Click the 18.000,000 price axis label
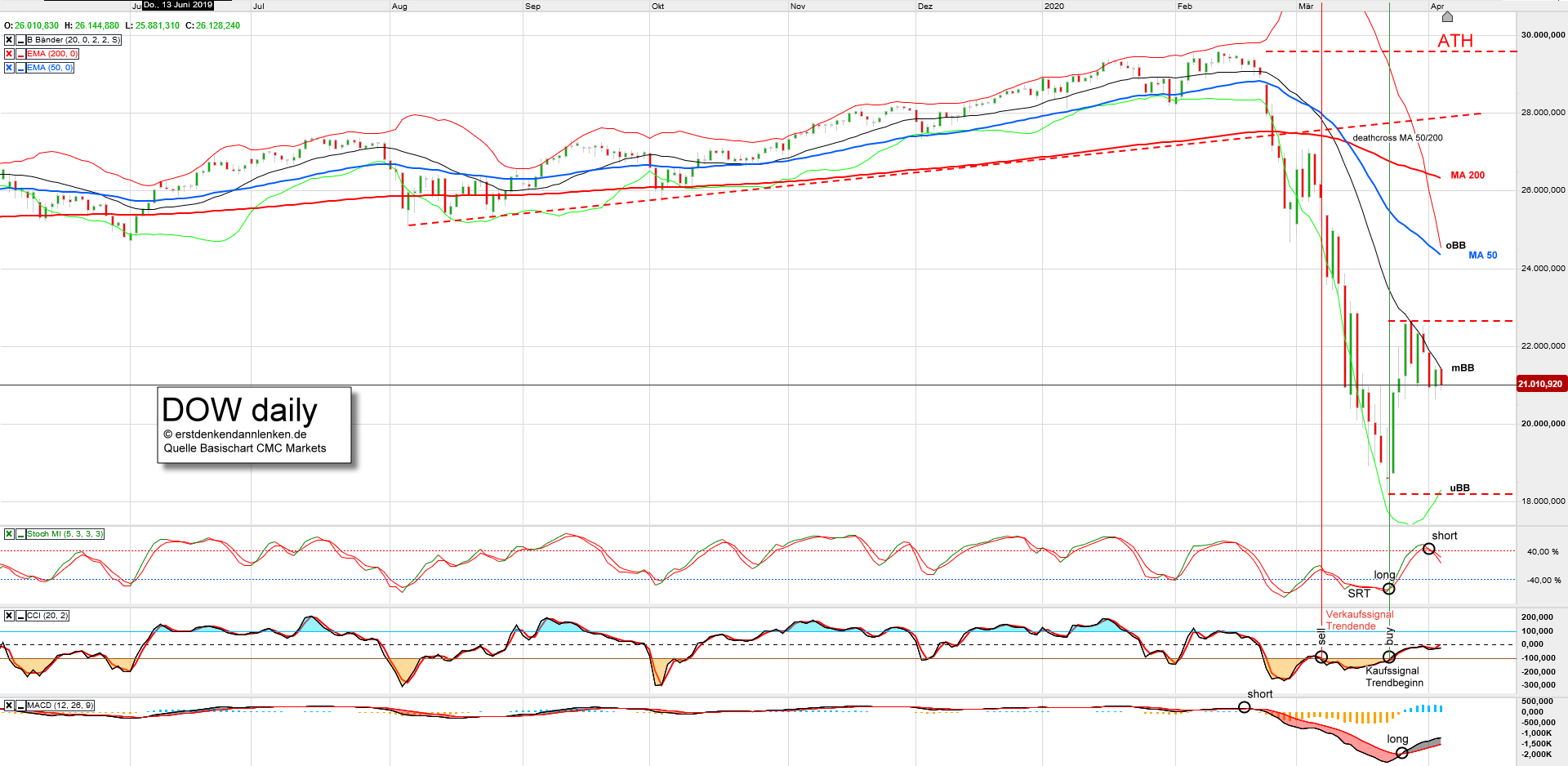Screen dimensions: 1568x766 coord(1543,501)
